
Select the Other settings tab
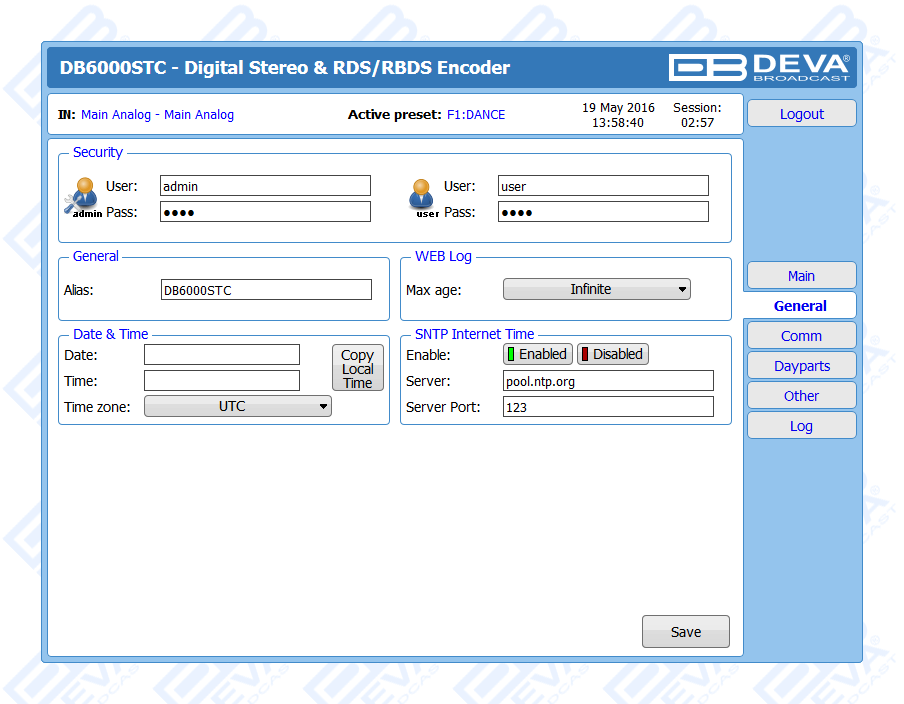tap(801, 396)
